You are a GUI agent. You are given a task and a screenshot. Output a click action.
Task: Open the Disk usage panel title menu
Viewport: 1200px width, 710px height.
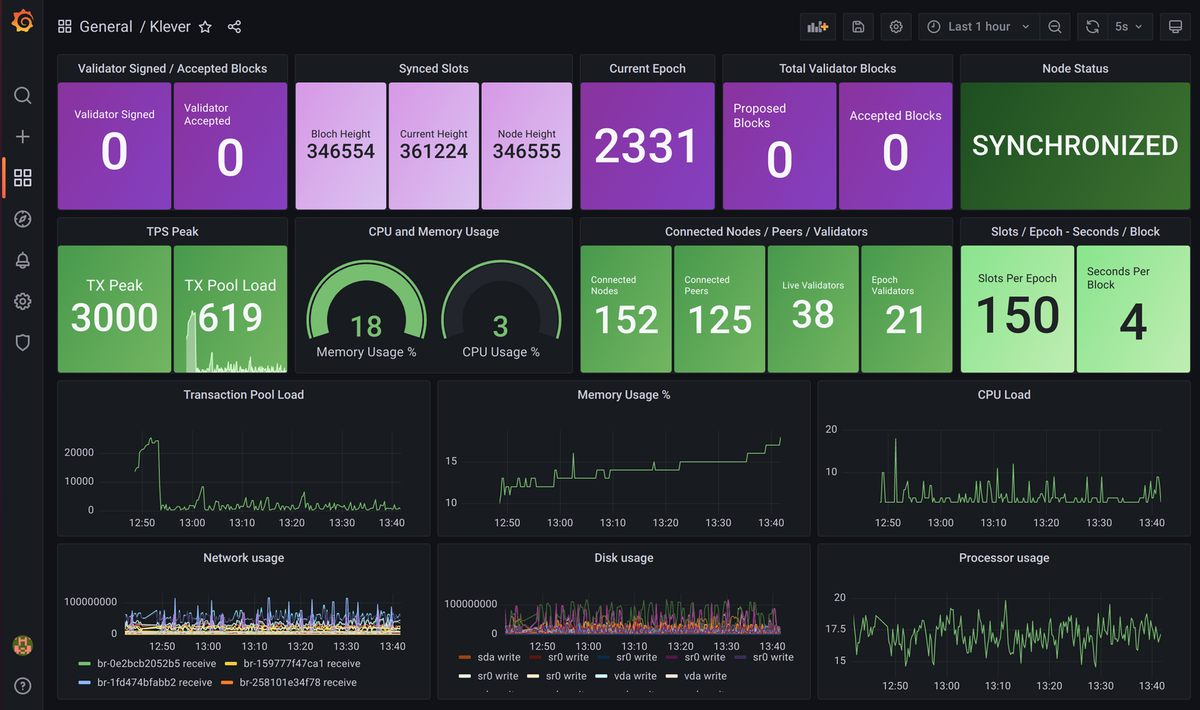624,558
